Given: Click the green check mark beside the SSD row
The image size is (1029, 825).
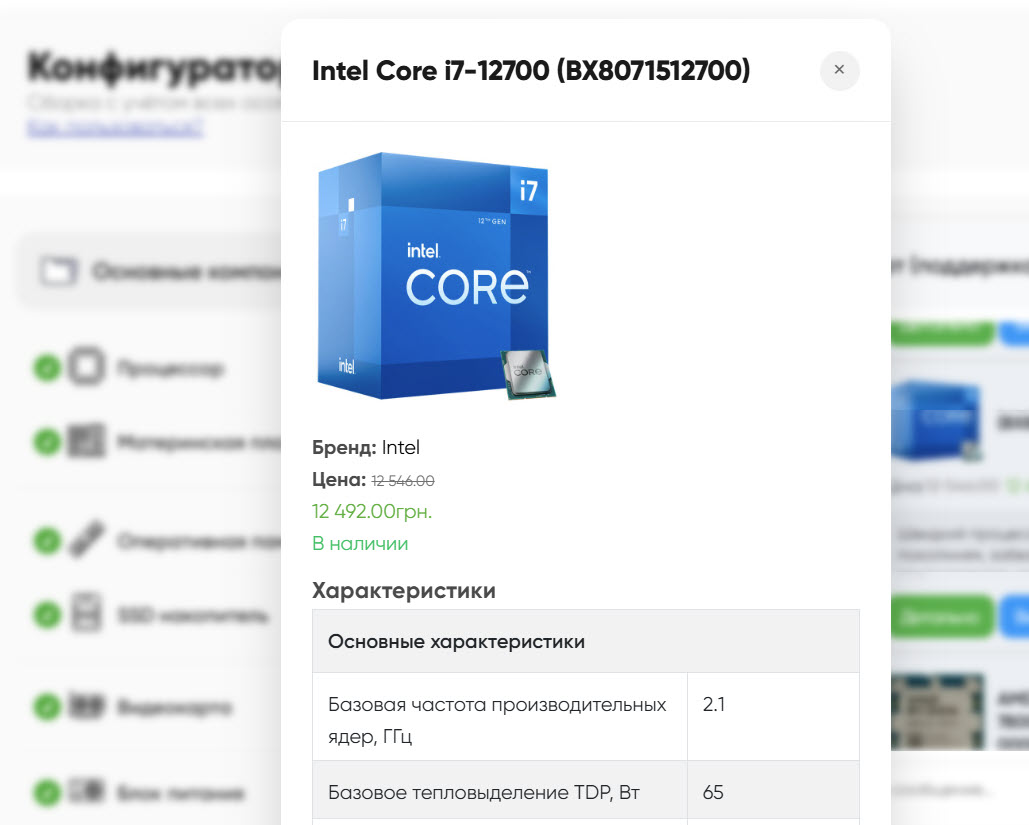Looking at the screenshot, I should tap(47, 615).
